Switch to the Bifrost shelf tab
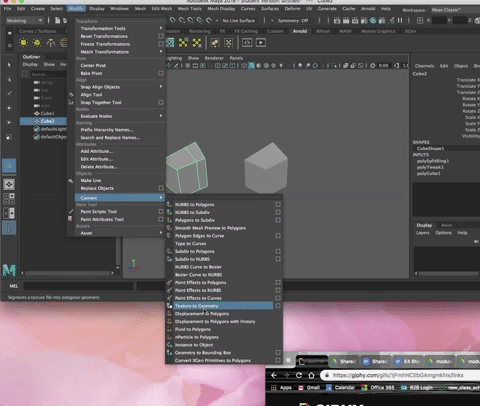Viewport: 480px width, 406px height. pyautogui.click(x=323, y=31)
